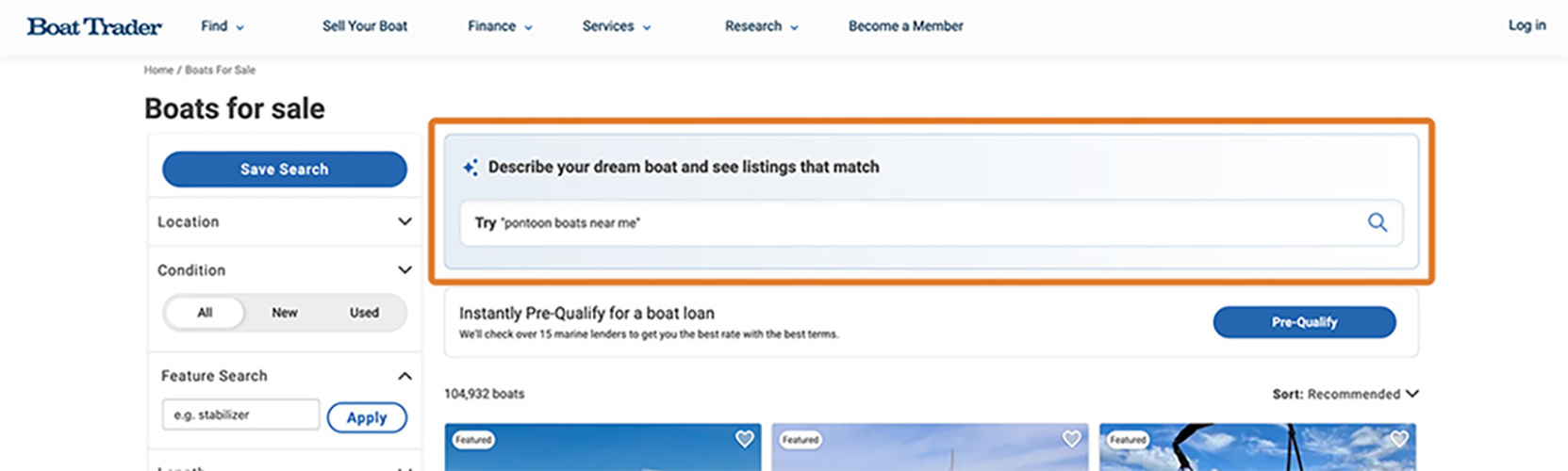Click the Pre-Qualify button
This screenshot has height=471, width=1568.
(1304, 322)
